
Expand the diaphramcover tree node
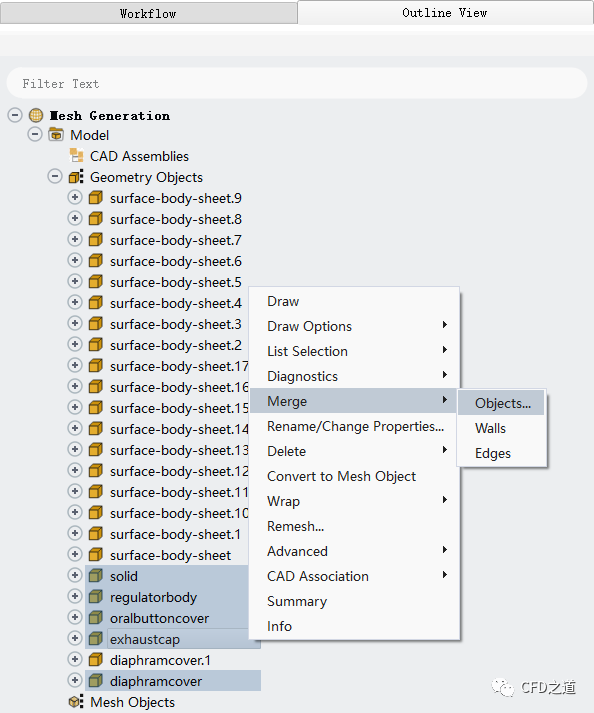pyautogui.click(x=75, y=680)
